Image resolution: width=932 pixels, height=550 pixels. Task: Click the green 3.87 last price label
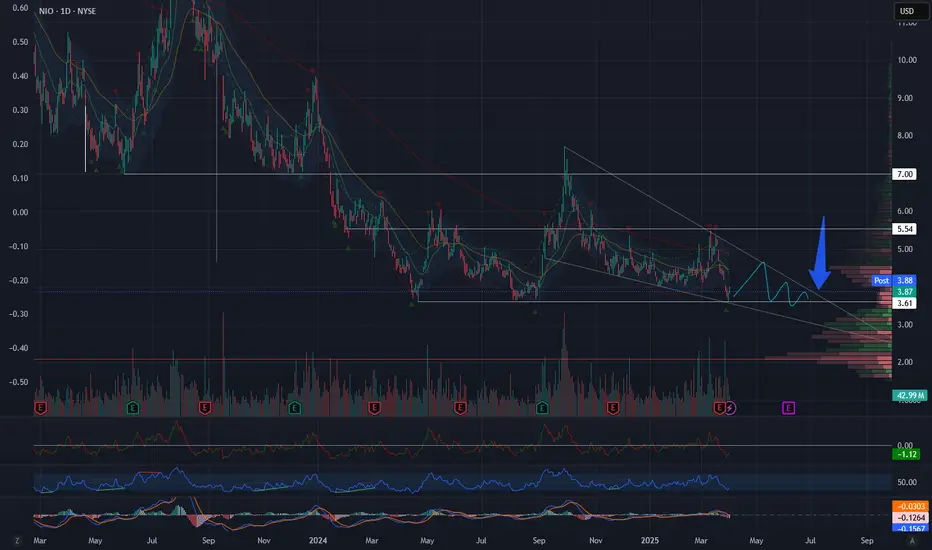coord(905,292)
